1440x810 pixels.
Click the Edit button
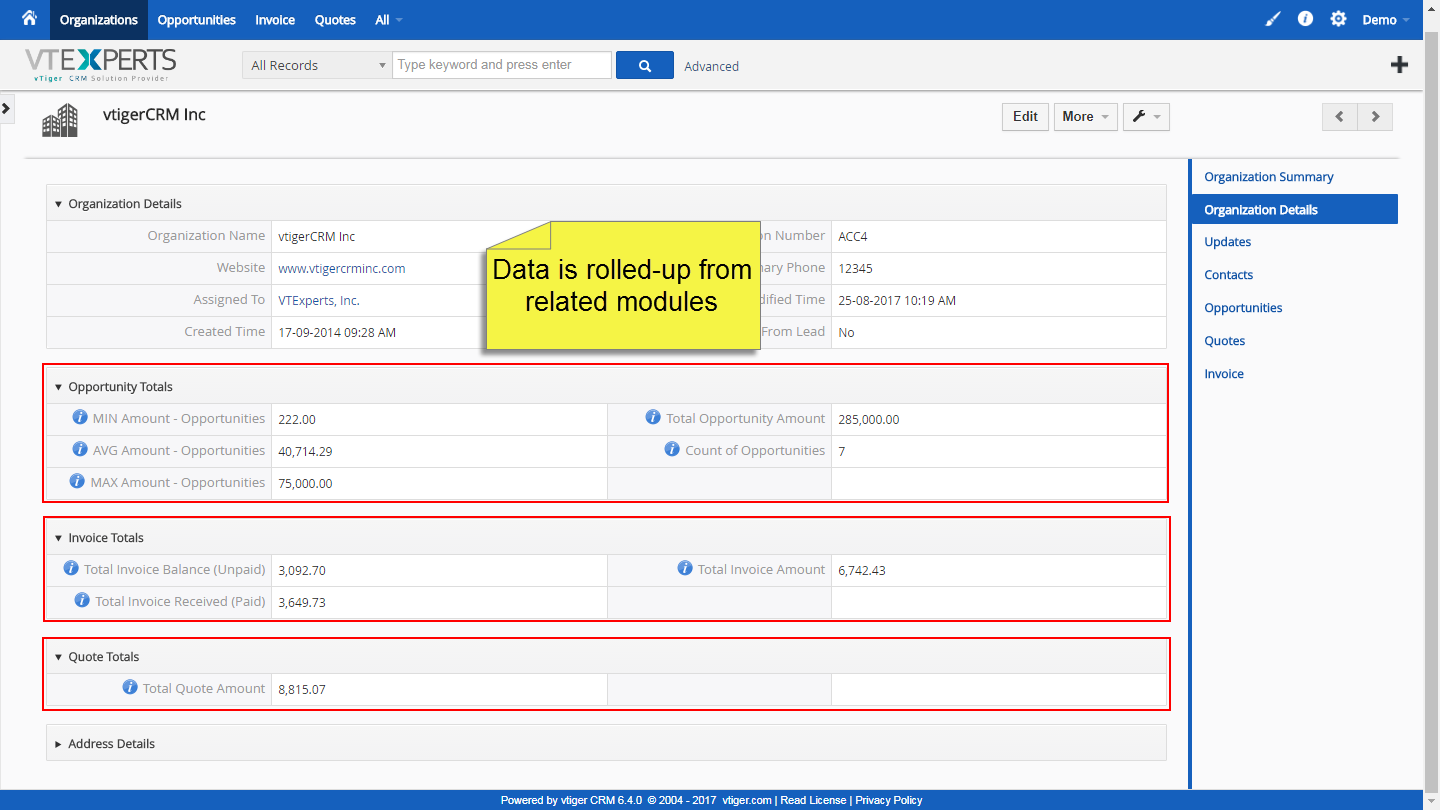coord(1025,117)
